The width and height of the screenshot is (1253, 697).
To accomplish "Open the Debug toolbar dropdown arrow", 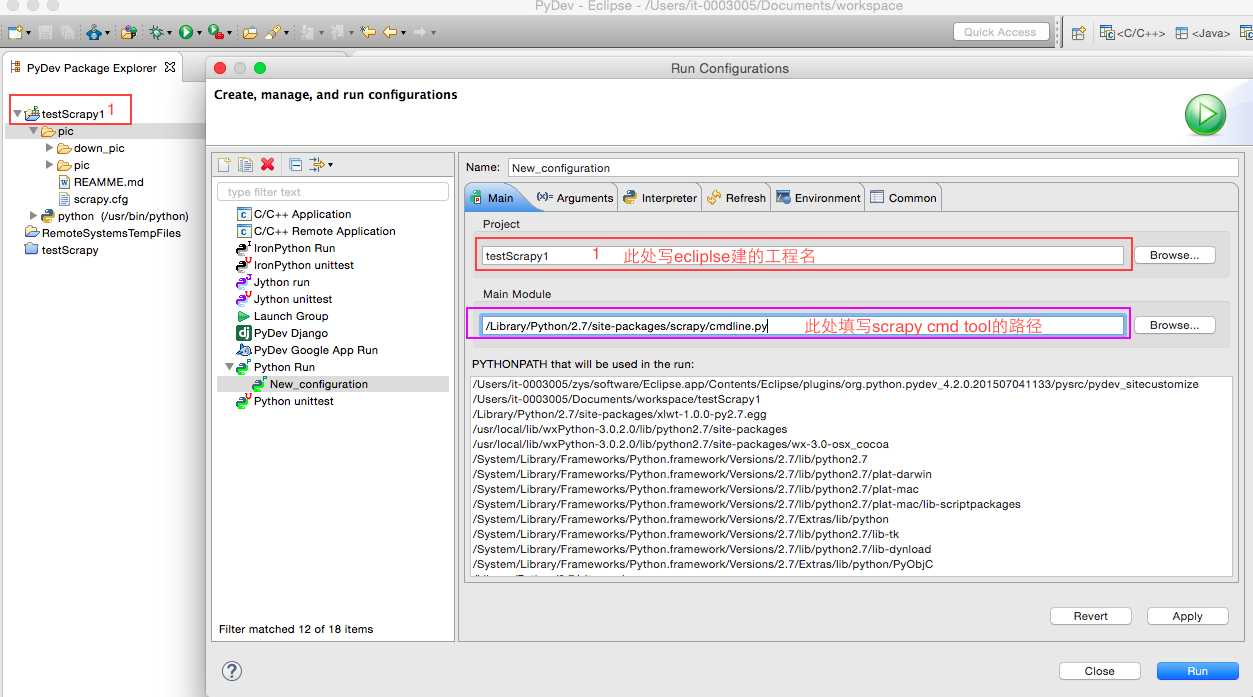I will click(x=170, y=33).
